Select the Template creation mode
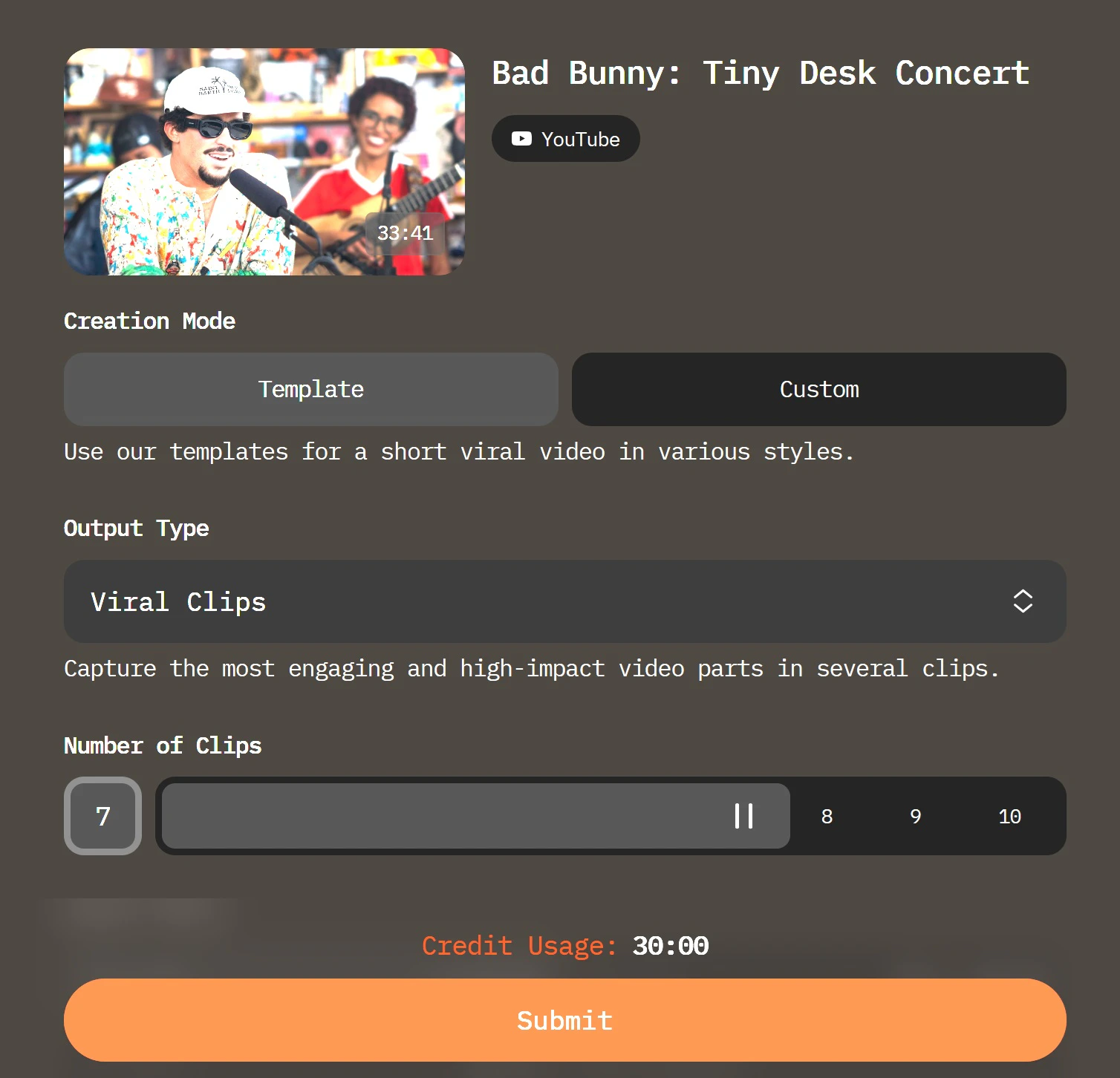Image resolution: width=1120 pixels, height=1078 pixels. point(310,389)
